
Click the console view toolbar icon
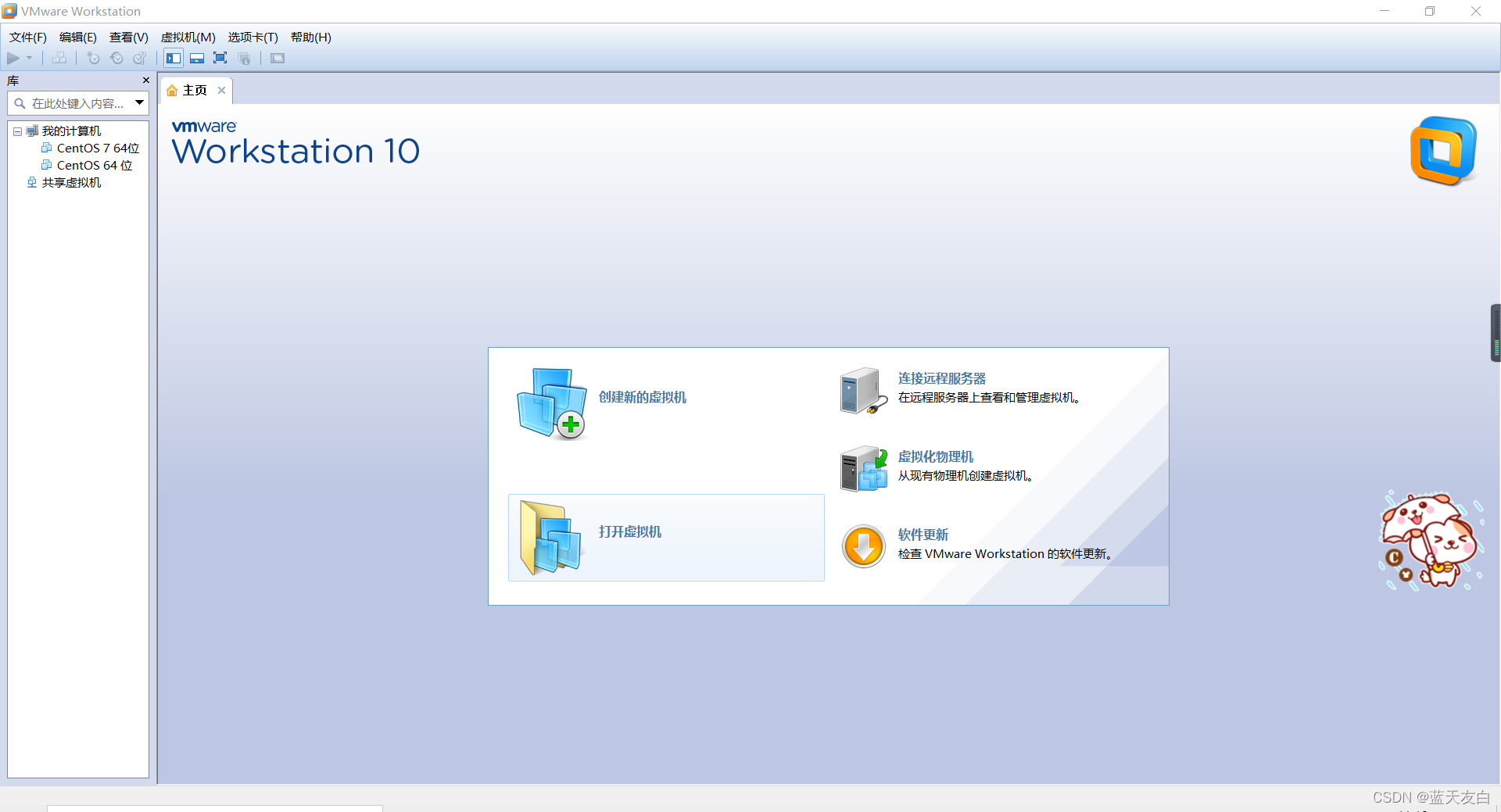tap(278, 59)
